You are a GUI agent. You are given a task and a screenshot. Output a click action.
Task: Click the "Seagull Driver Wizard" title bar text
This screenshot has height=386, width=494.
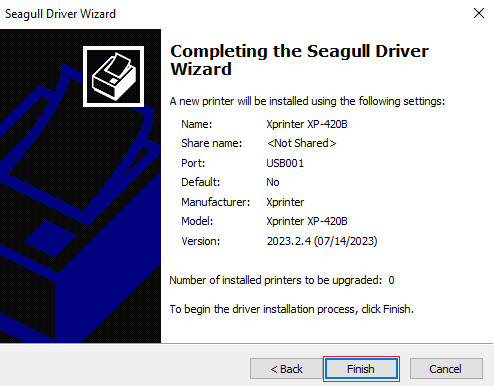[60, 14]
